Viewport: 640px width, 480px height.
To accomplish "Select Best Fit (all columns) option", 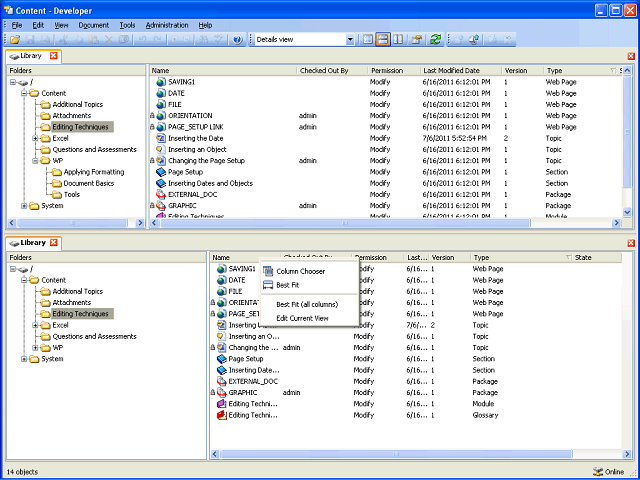I will 309,304.
